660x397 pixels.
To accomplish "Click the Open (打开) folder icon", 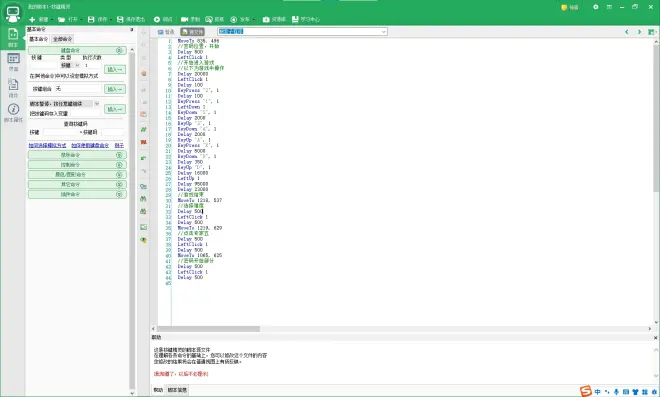I will point(61,19).
